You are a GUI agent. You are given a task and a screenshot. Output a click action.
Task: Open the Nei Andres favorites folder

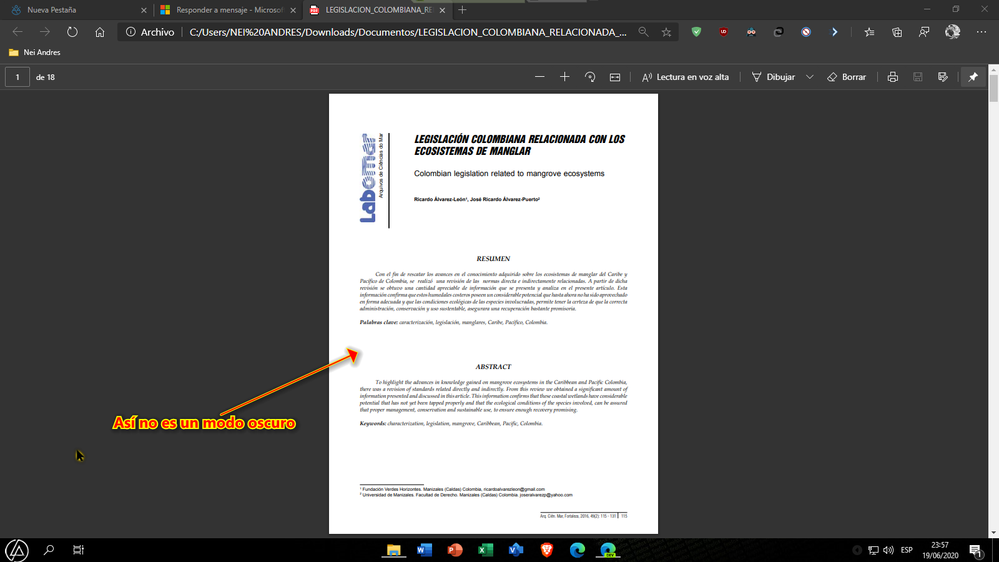pos(34,52)
